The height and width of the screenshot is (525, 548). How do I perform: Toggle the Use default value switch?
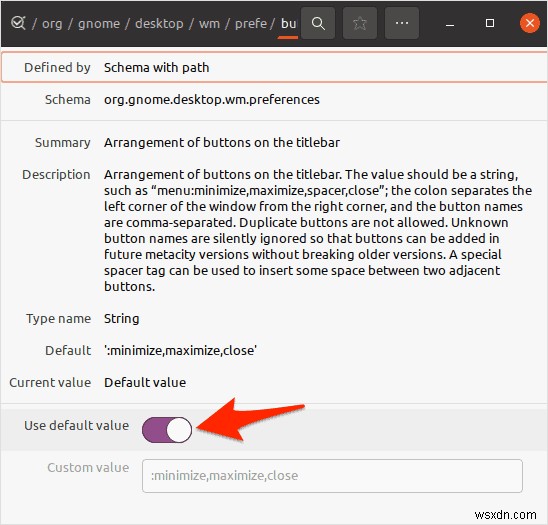click(167, 430)
